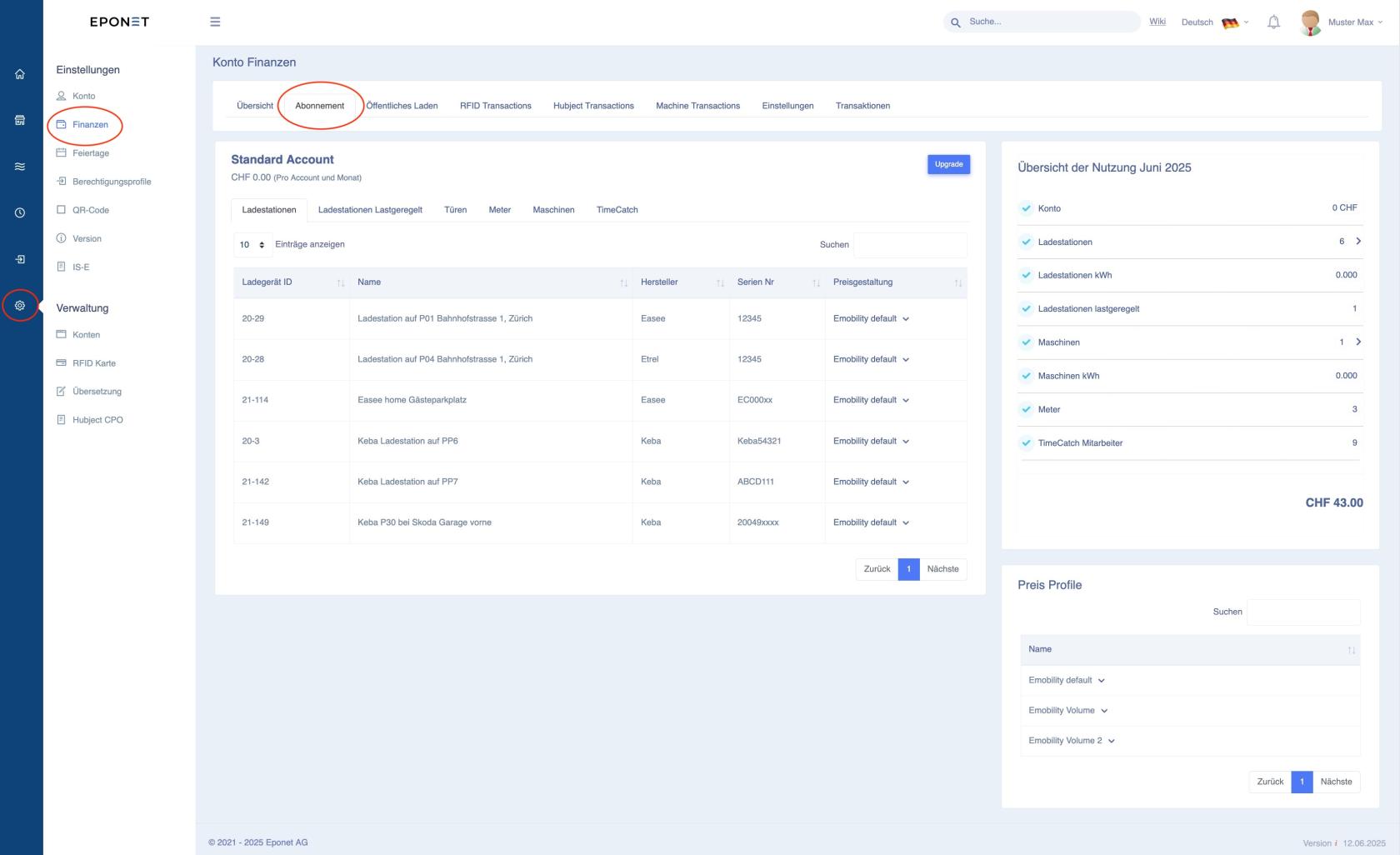
Task: Open the notification bell
Action: pyautogui.click(x=1273, y=22)
